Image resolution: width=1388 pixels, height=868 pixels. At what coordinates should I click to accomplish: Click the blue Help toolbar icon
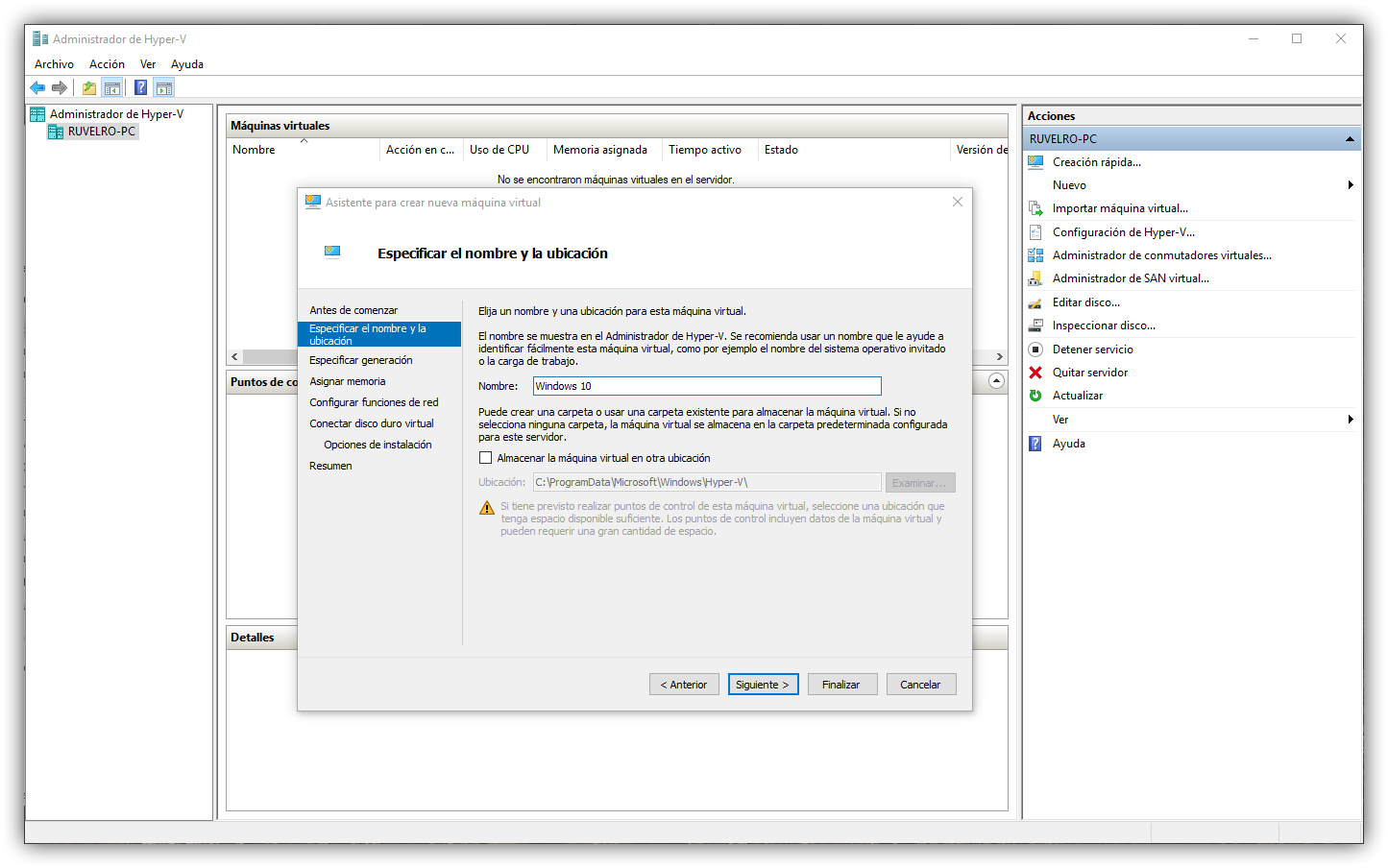click(141, 88)
